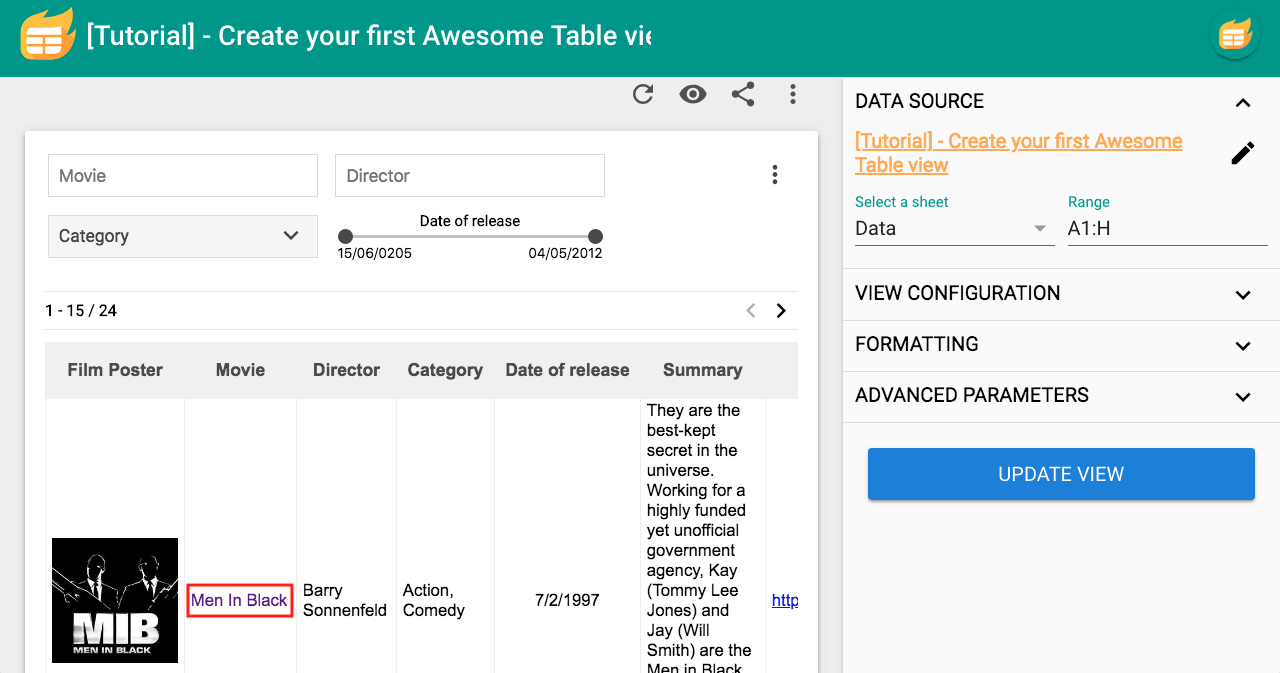Open the Awesome Table round icon at top right
1280x673 pixels.
[1234, 35]
